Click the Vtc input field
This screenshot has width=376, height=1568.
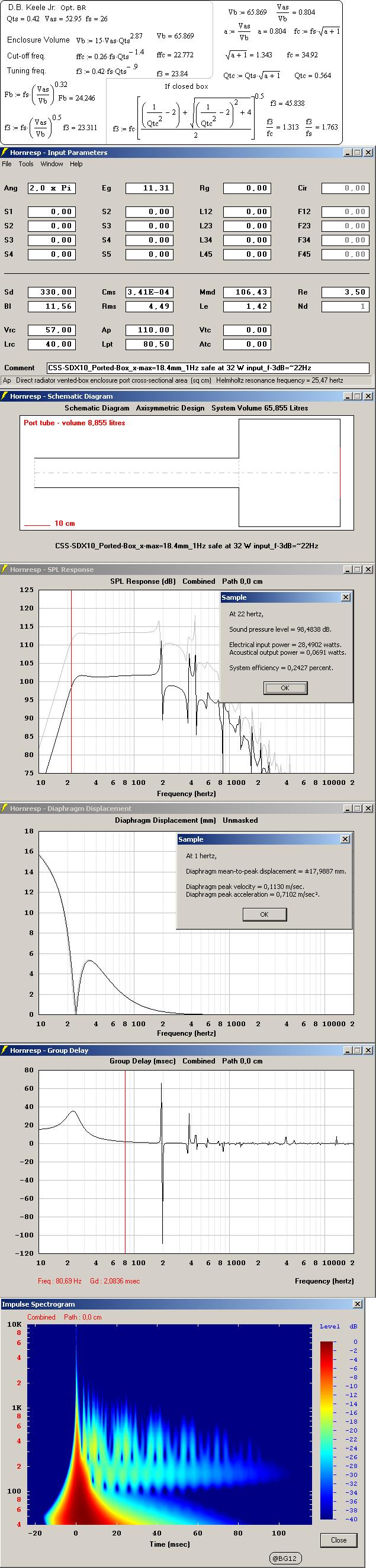[247, 330]
